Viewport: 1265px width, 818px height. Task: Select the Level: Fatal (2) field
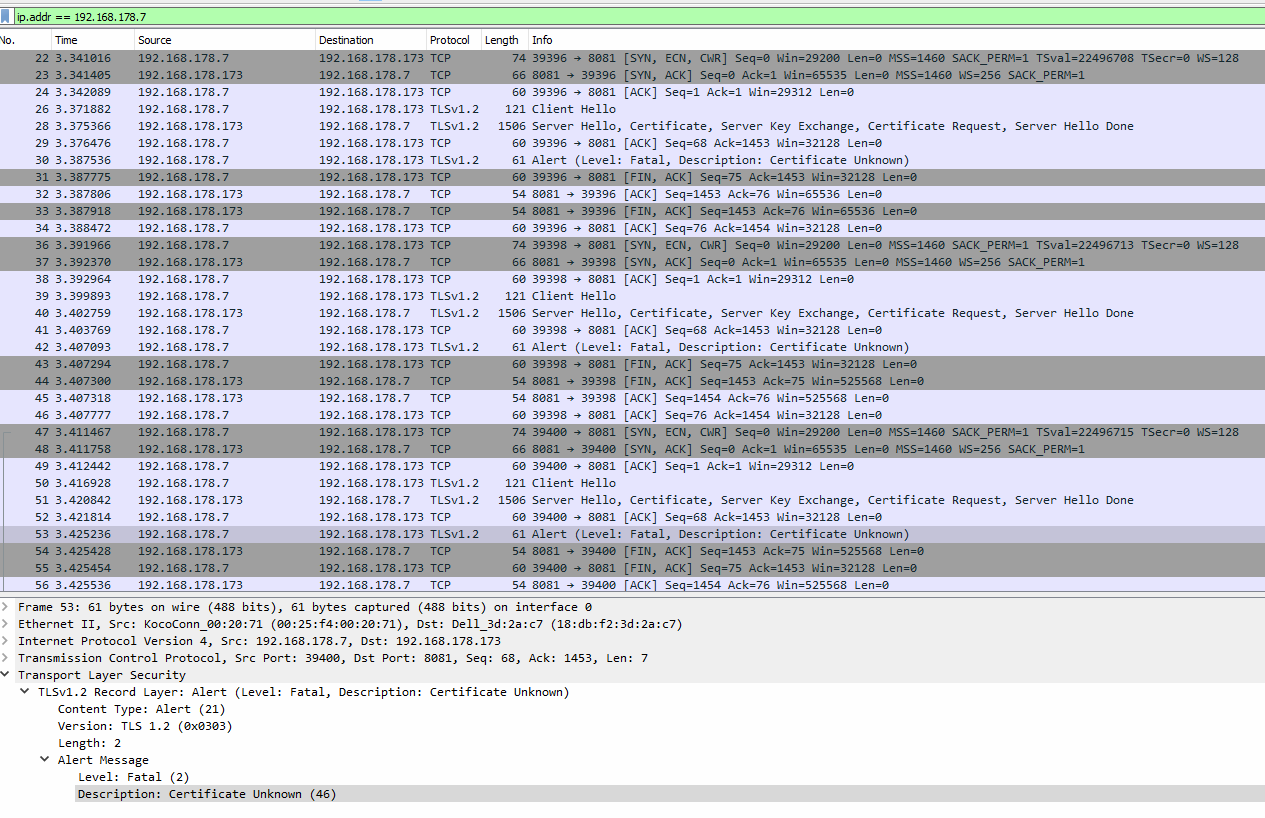point(133,777)
